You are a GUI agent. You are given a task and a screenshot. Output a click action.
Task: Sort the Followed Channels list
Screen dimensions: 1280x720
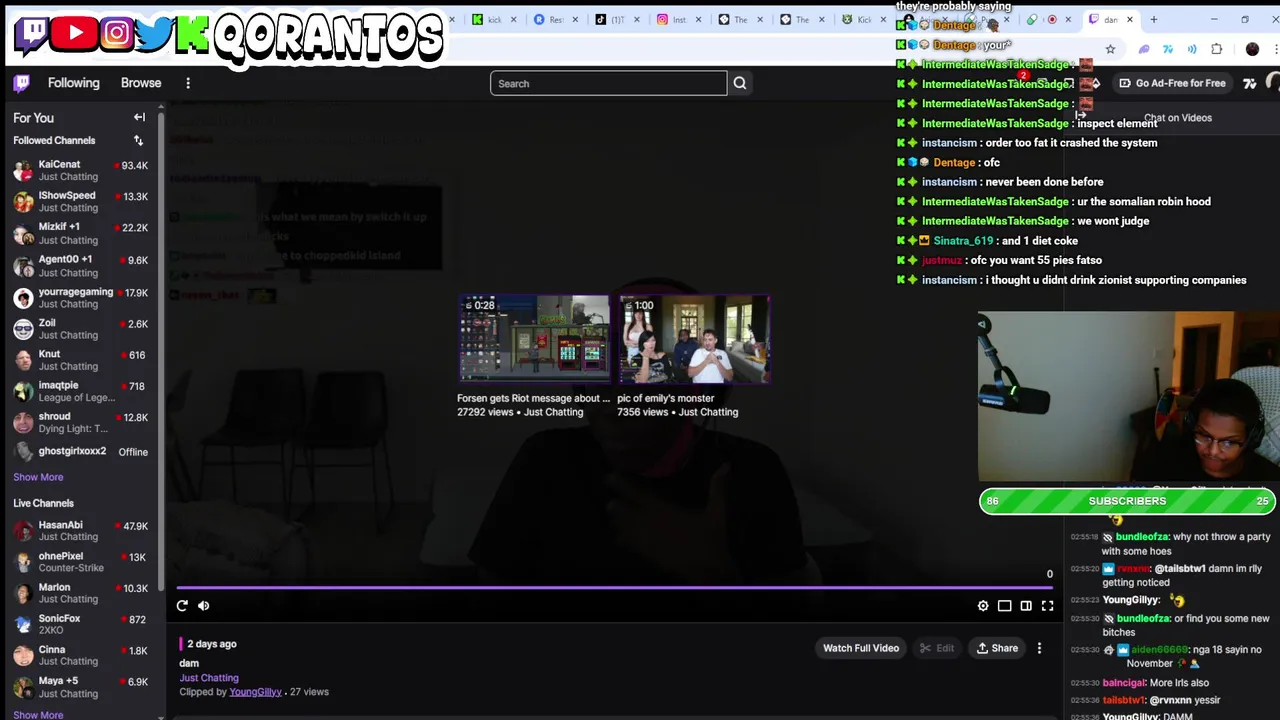coord(138,141)
